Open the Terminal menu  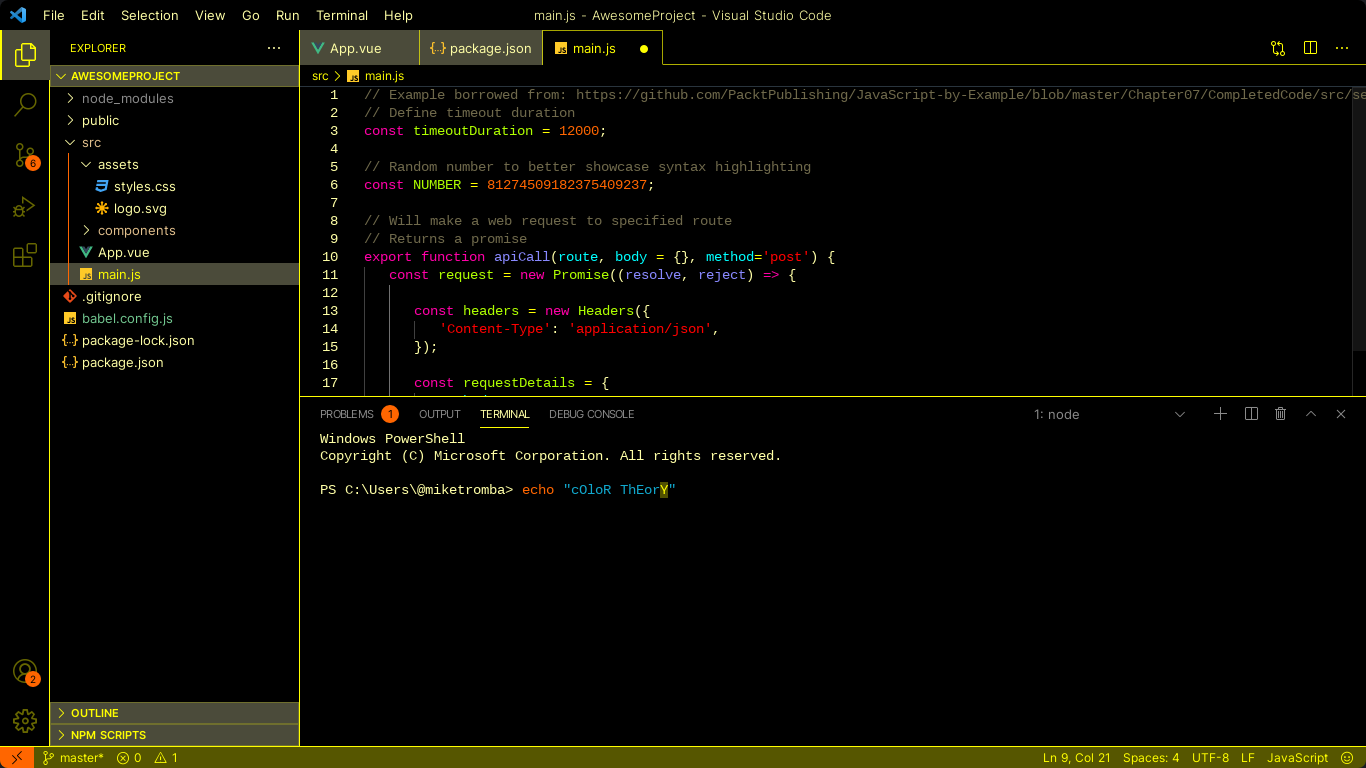point(342,15)
